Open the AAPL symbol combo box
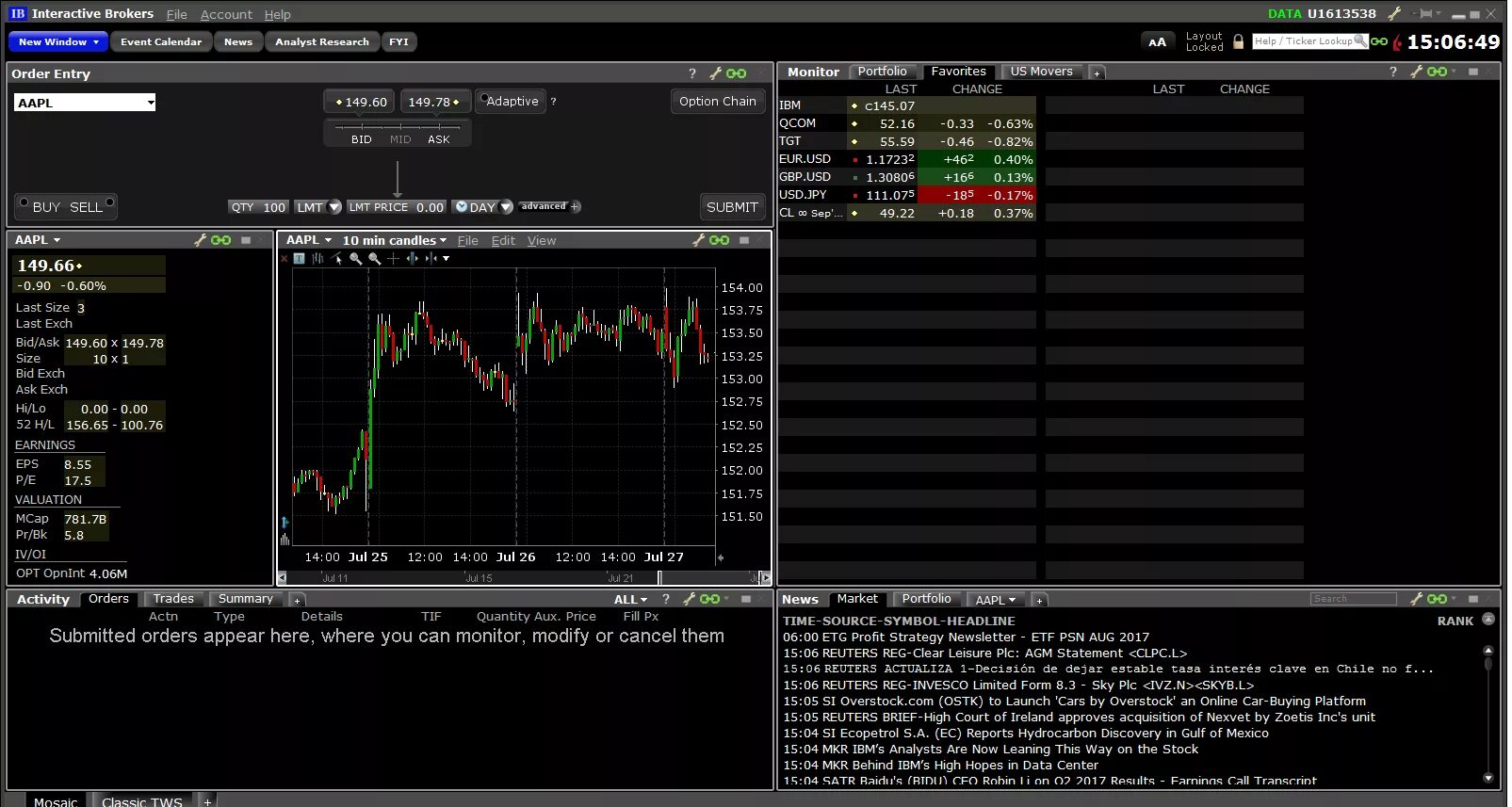The width and height of the screenshot is (1512, 807). tap(85, 103)
